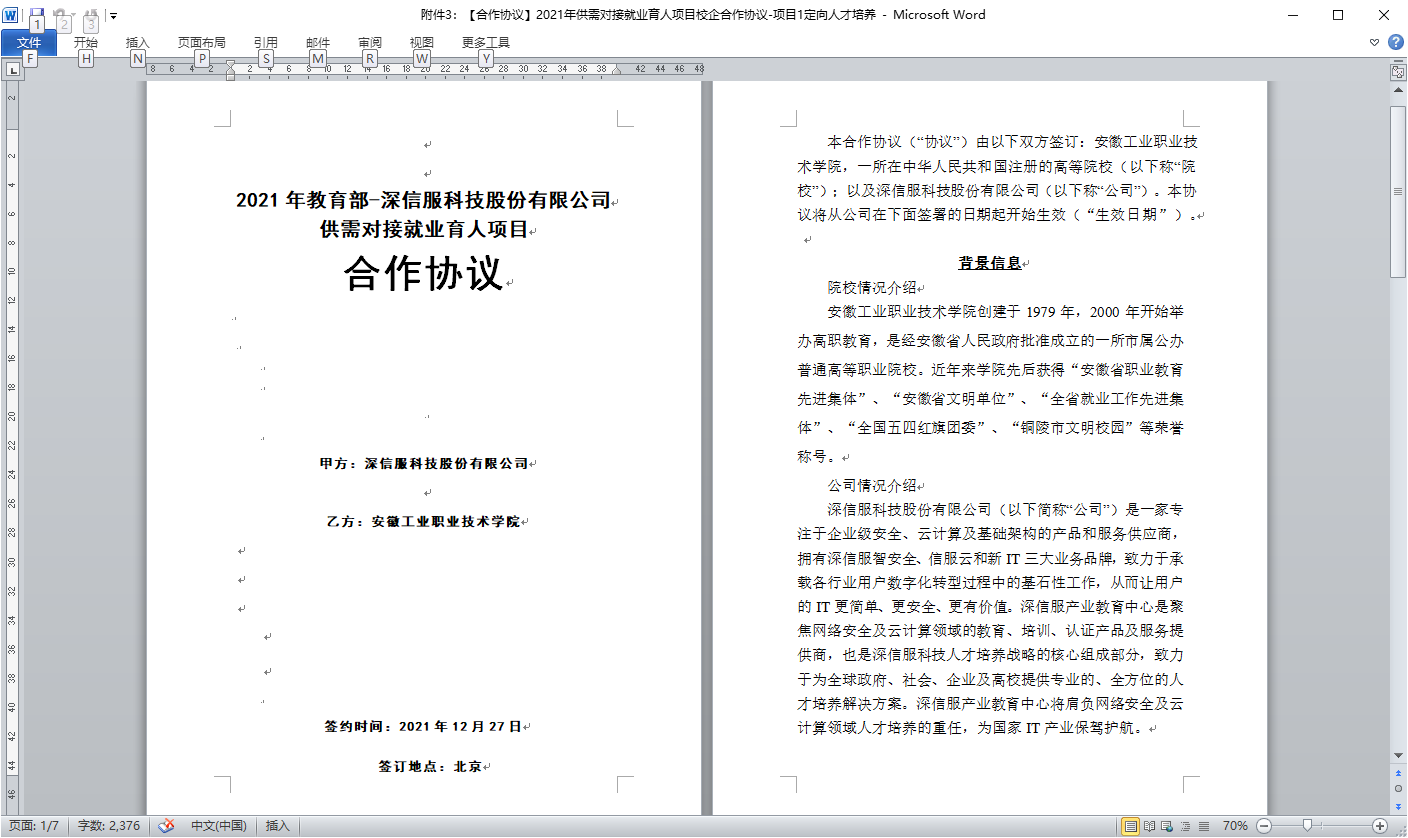Screen dimensions: 1408x838
Task: Switch to Full Screen Reading view
Action: 1150,826
